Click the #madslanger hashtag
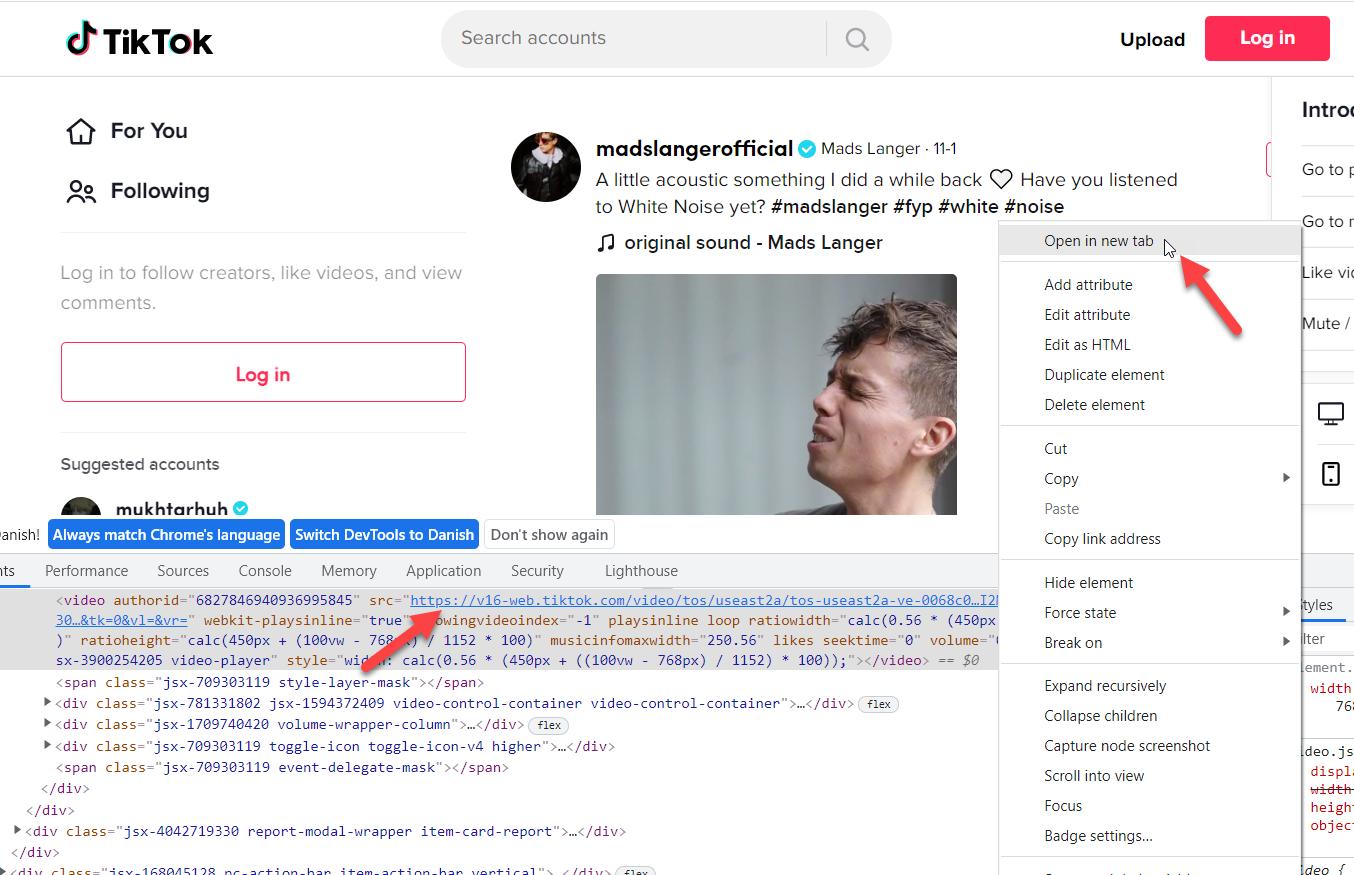Image resolution: width=1354 pixels, height=875 pixels. [829, 207]
